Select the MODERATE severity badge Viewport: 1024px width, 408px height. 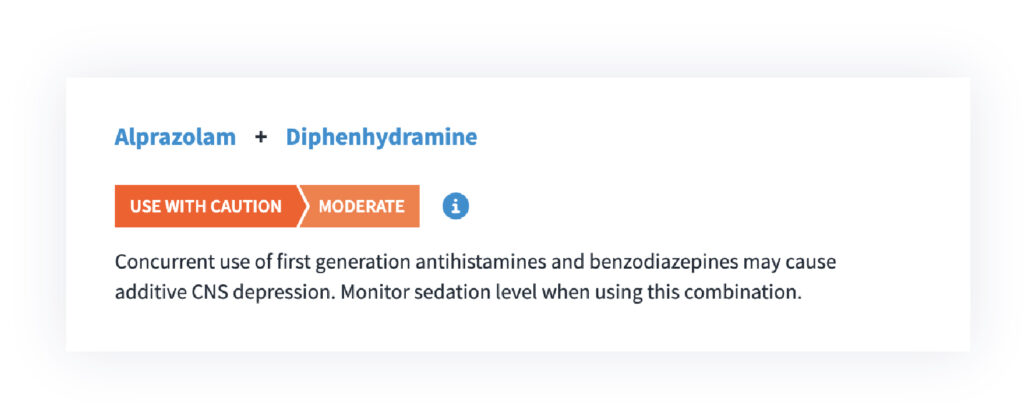[x=361, y=206]
